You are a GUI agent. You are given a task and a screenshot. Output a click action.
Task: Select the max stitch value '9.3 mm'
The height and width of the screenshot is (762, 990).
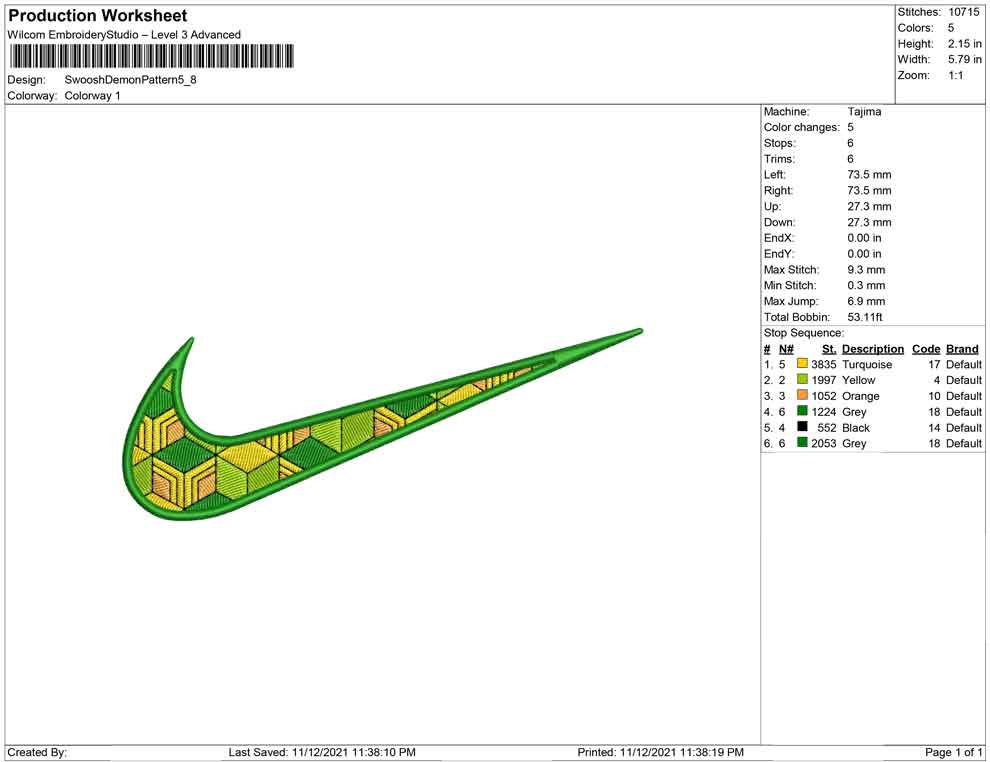(x=866, y=270)
